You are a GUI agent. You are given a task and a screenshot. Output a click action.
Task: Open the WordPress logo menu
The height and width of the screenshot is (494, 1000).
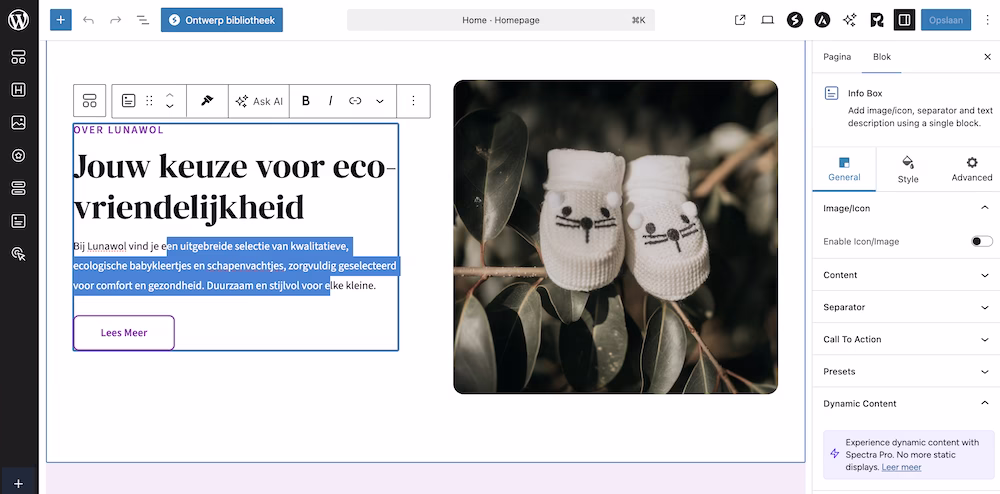[18, 20]
